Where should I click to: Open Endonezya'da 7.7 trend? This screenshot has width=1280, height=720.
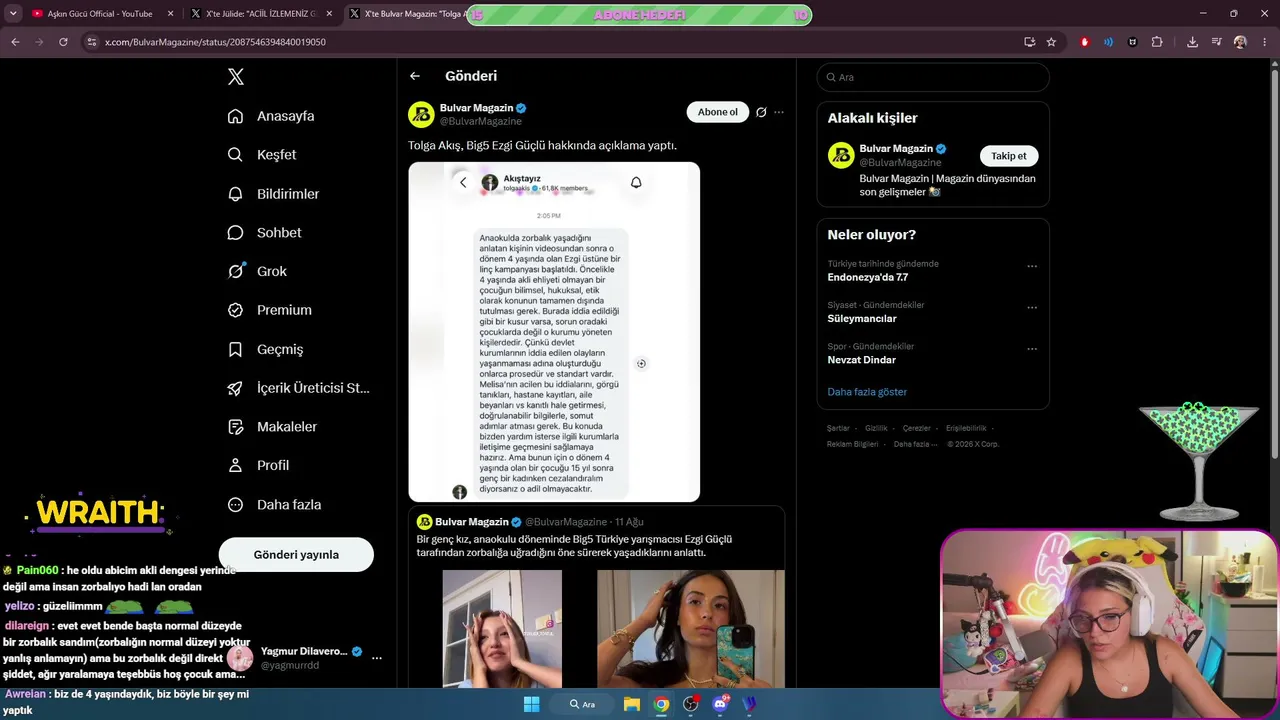867,277
